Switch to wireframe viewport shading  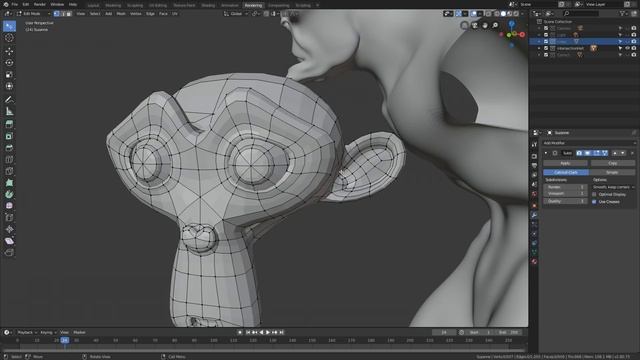(x=497, y=13)
